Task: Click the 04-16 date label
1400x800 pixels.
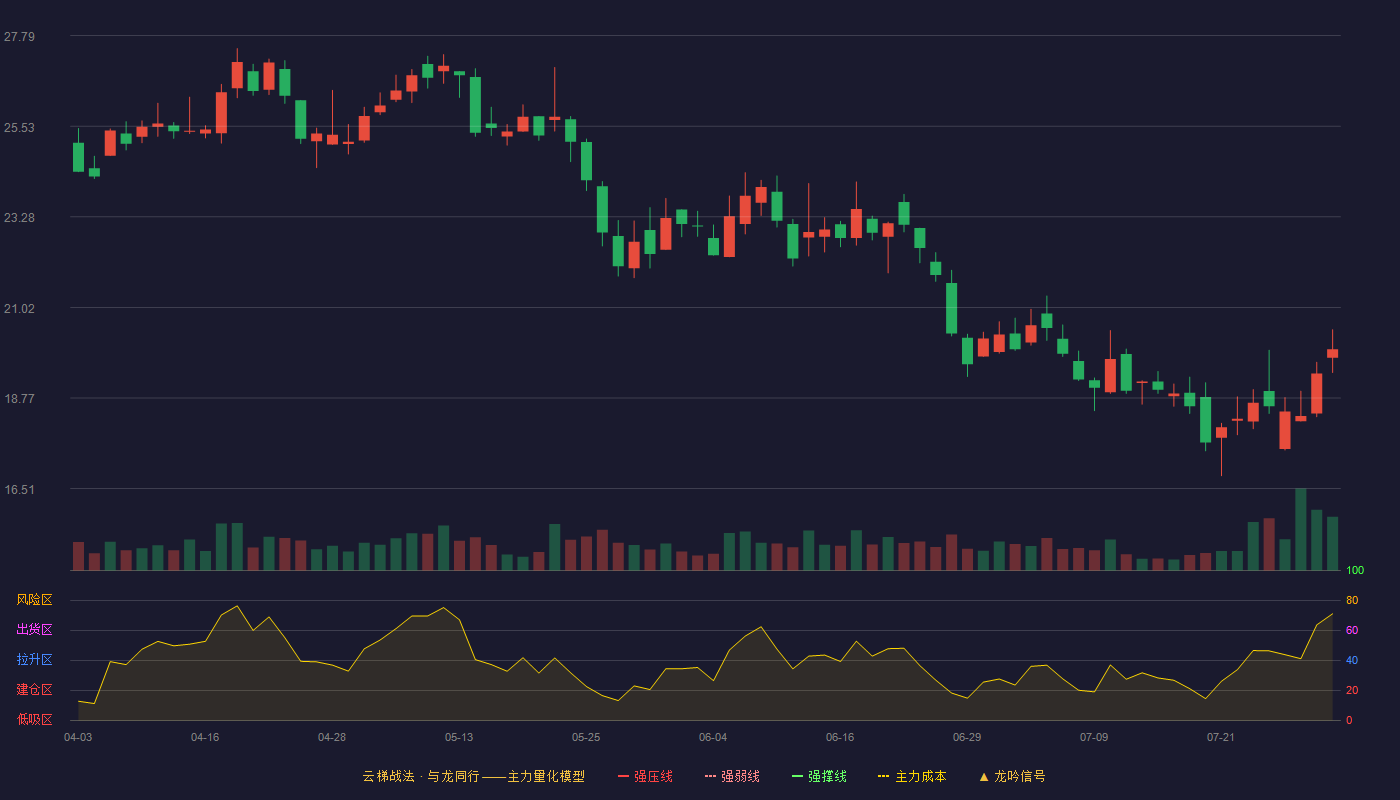Action: click(x=205, y=737)
